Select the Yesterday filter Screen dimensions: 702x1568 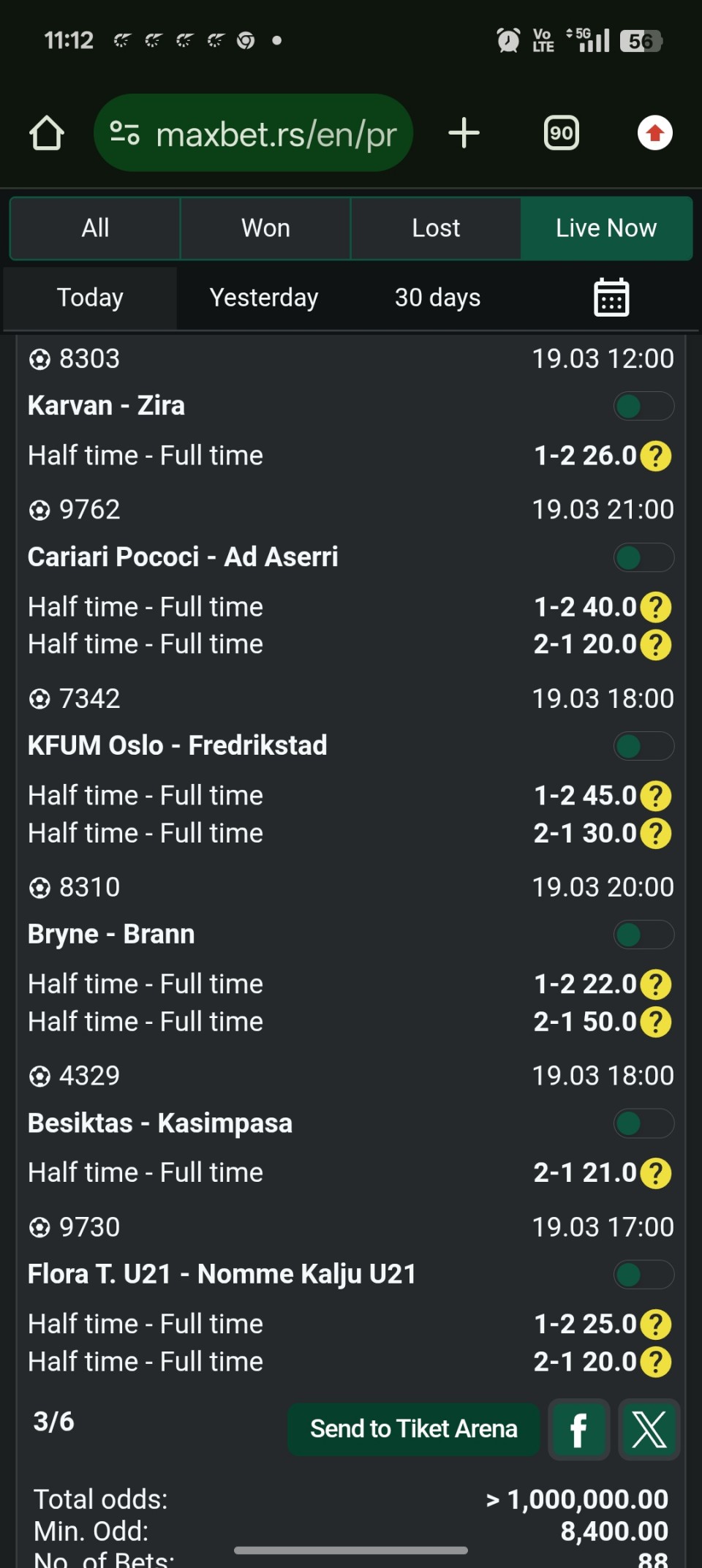click(x=264, y=298)
